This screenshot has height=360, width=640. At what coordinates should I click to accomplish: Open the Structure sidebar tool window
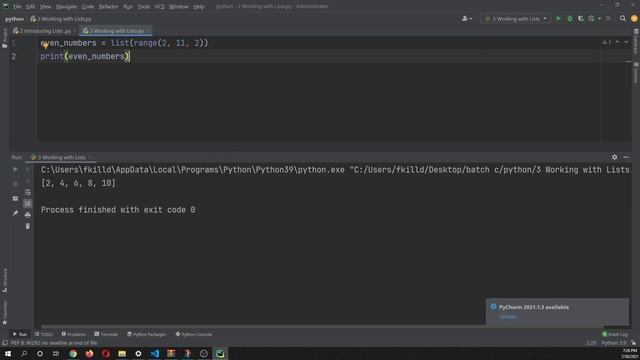[4, 280]
